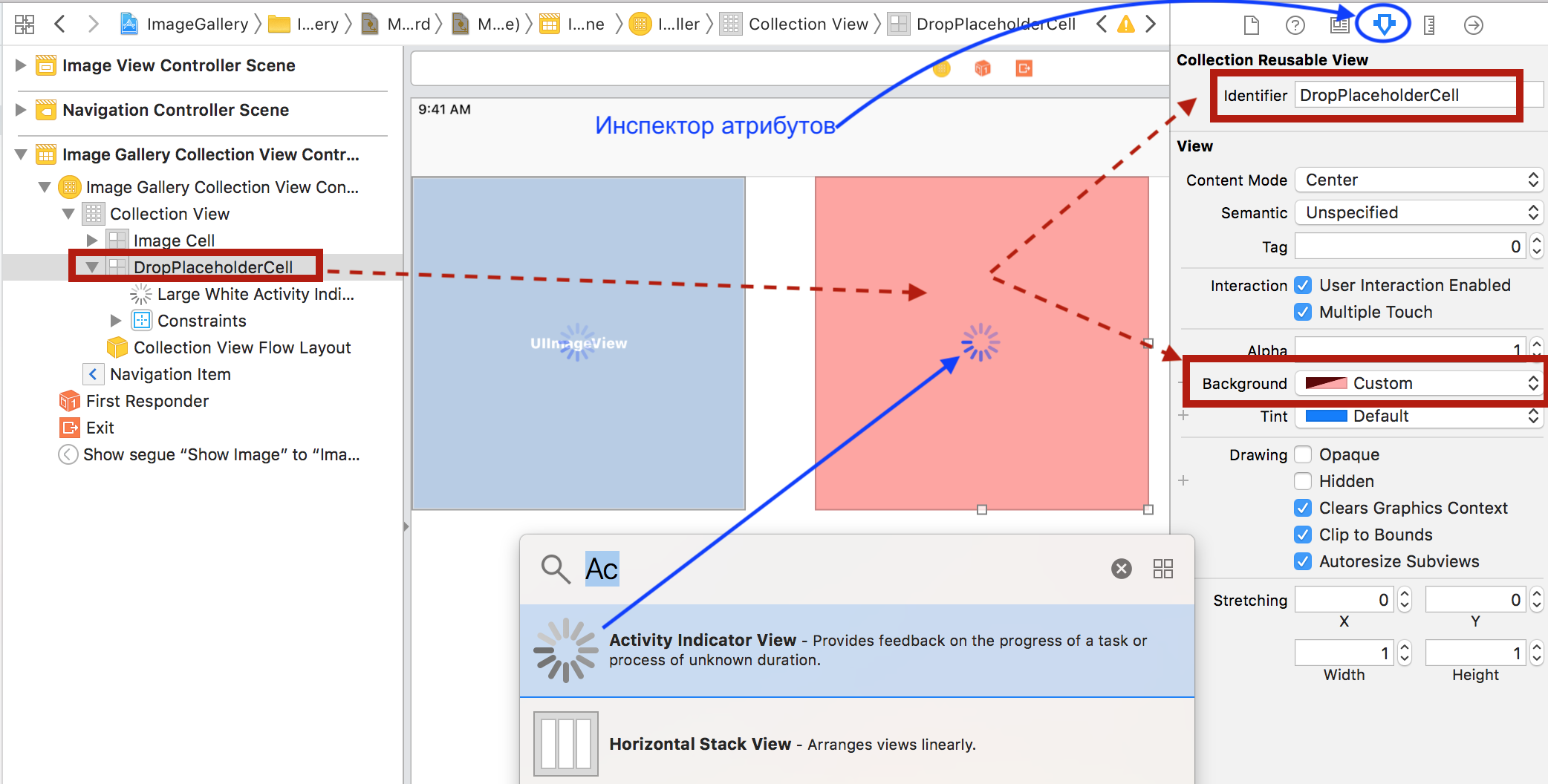Toggle Multiple Touch checkbox
The image size is (1548, 784).
(1303, 312)
